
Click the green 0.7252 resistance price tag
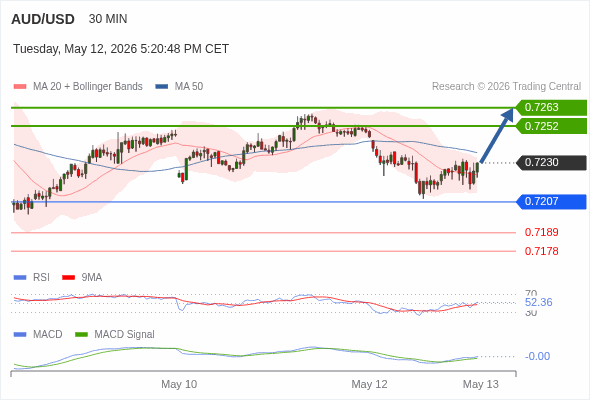(551, 126)
